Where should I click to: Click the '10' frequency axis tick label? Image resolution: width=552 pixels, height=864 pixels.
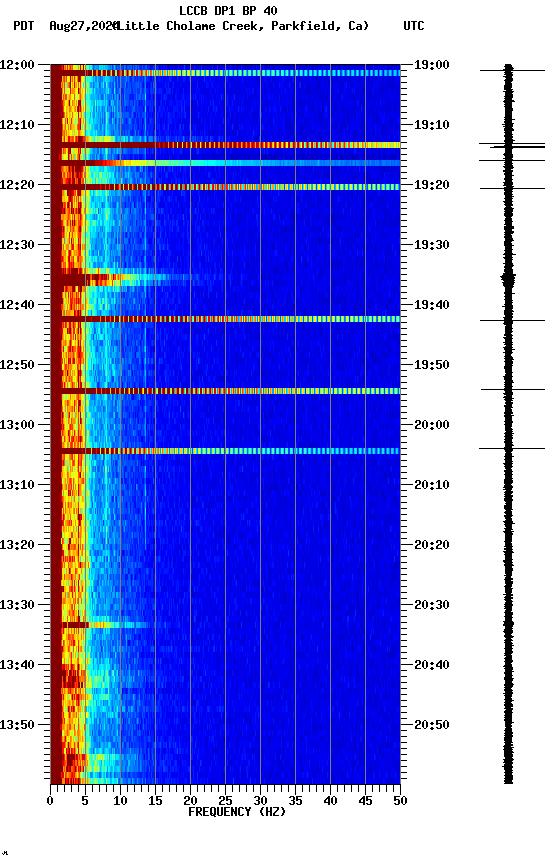coord(120,801)
